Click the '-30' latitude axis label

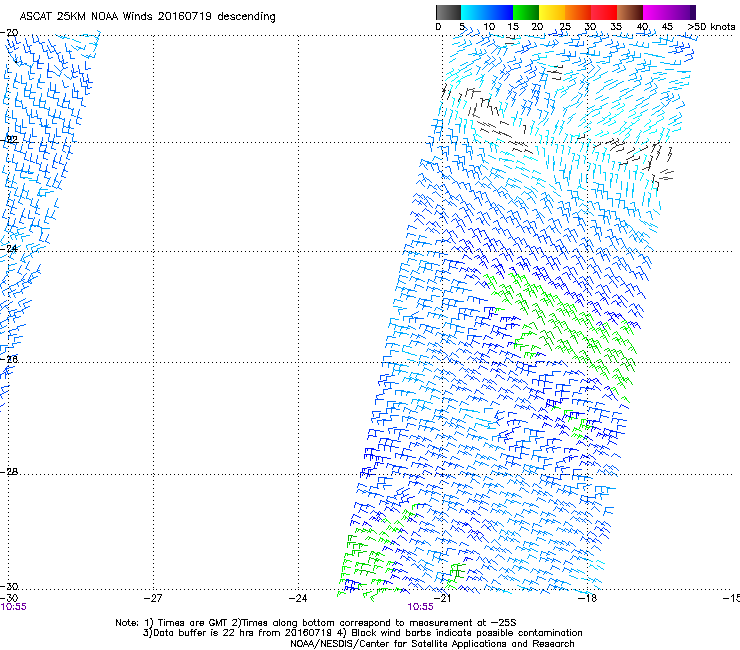click(x=10, y=587)
